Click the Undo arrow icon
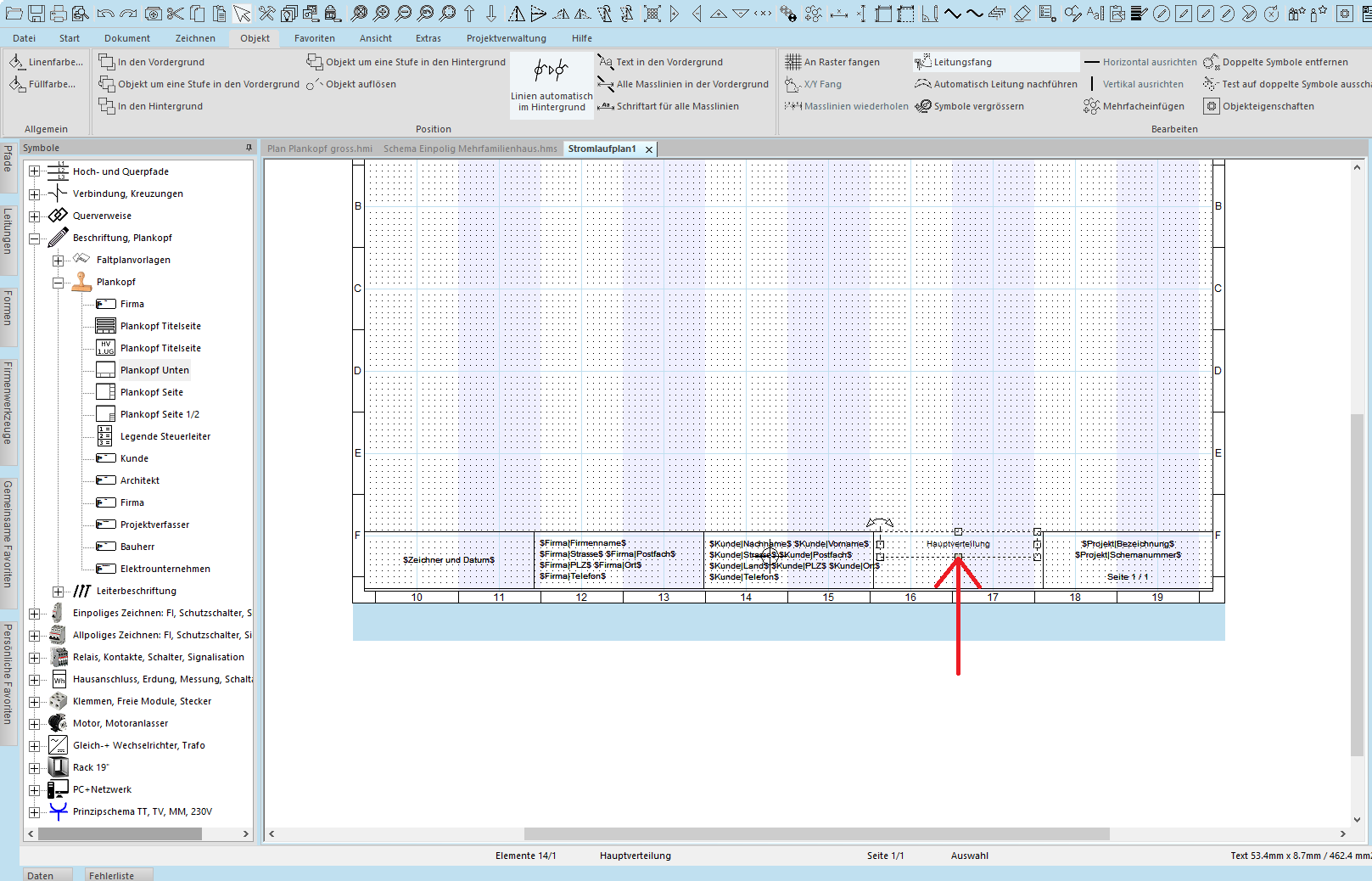1372x881 pixels. (105, 14)
